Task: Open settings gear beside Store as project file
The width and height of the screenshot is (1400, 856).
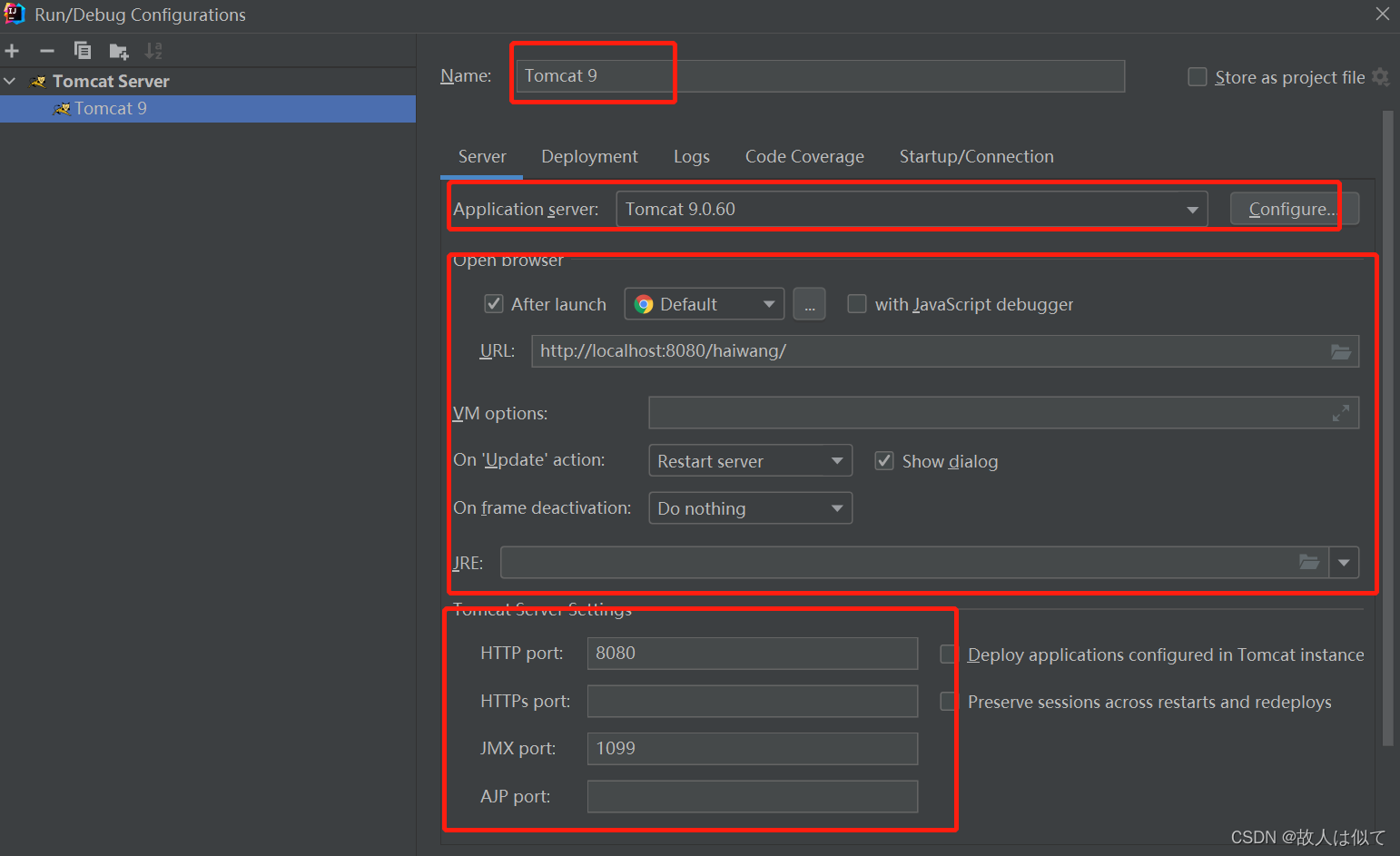Action: pos(1381,77)
